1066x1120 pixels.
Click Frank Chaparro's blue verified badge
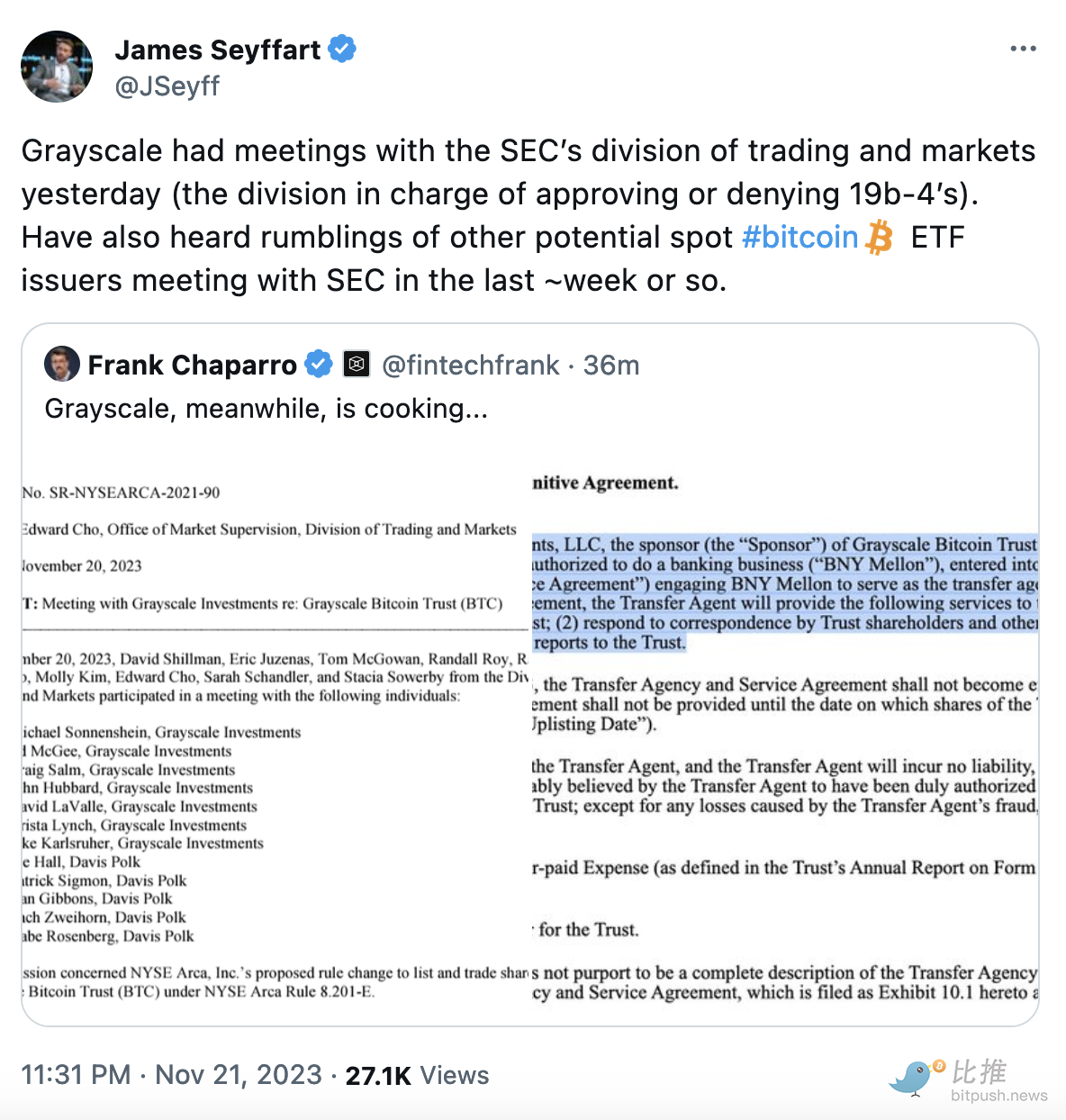pyautogui.click(x=318, y=365)
